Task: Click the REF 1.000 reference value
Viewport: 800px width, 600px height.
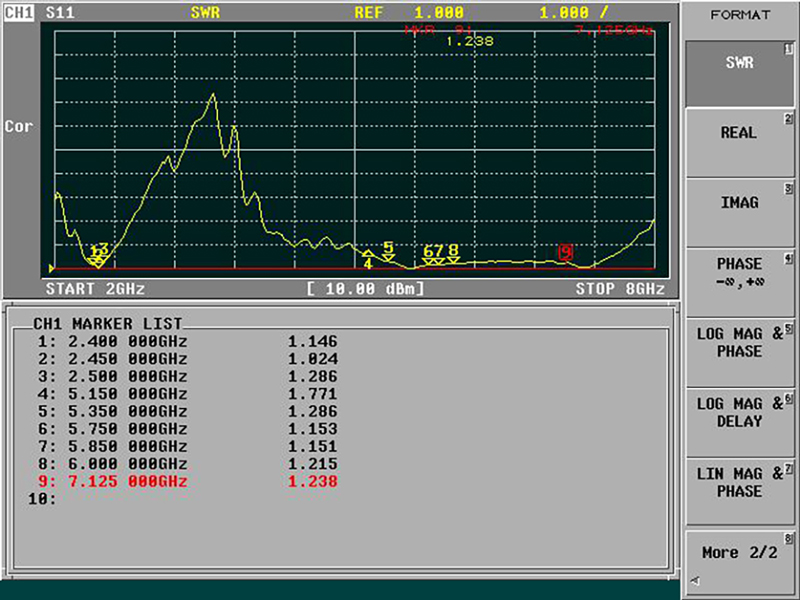Action: [x=409, y=12]
